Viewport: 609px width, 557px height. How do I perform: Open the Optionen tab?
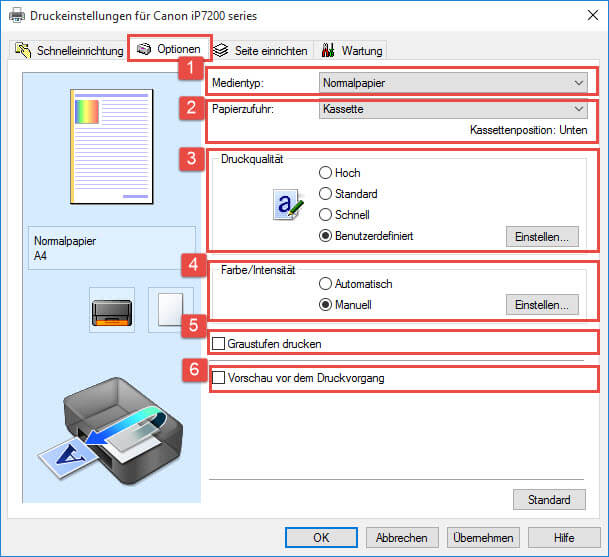[x=169, y=49]
